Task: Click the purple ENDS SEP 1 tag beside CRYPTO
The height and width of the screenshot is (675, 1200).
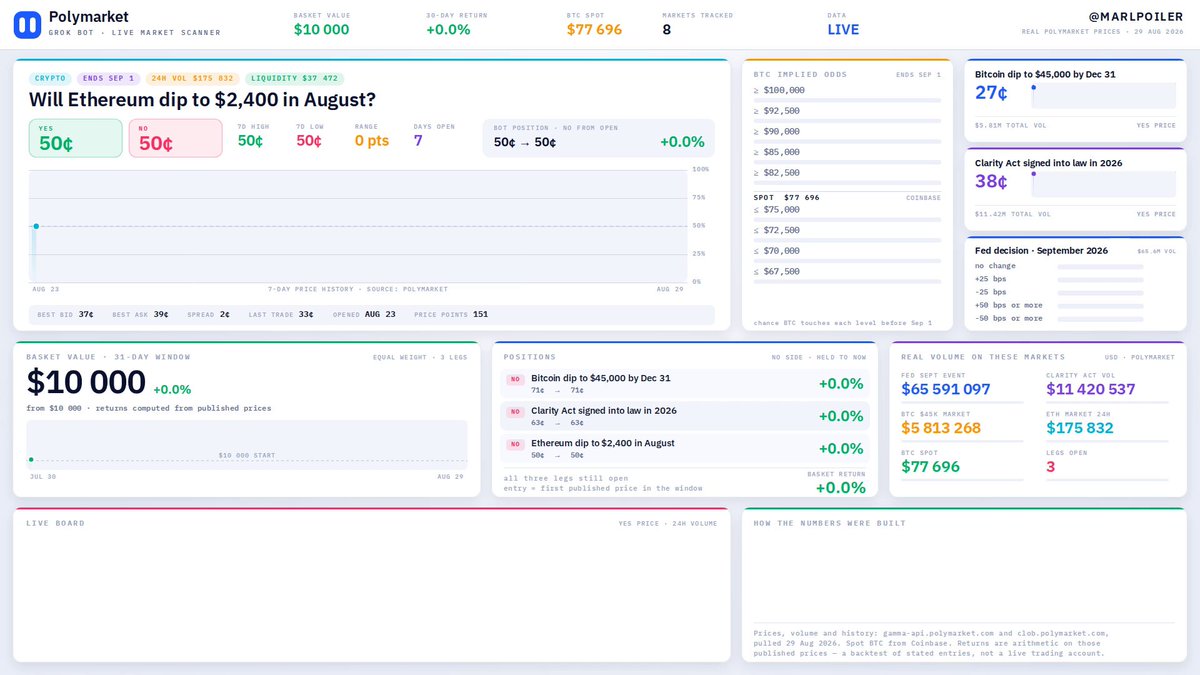Action: 108,78
